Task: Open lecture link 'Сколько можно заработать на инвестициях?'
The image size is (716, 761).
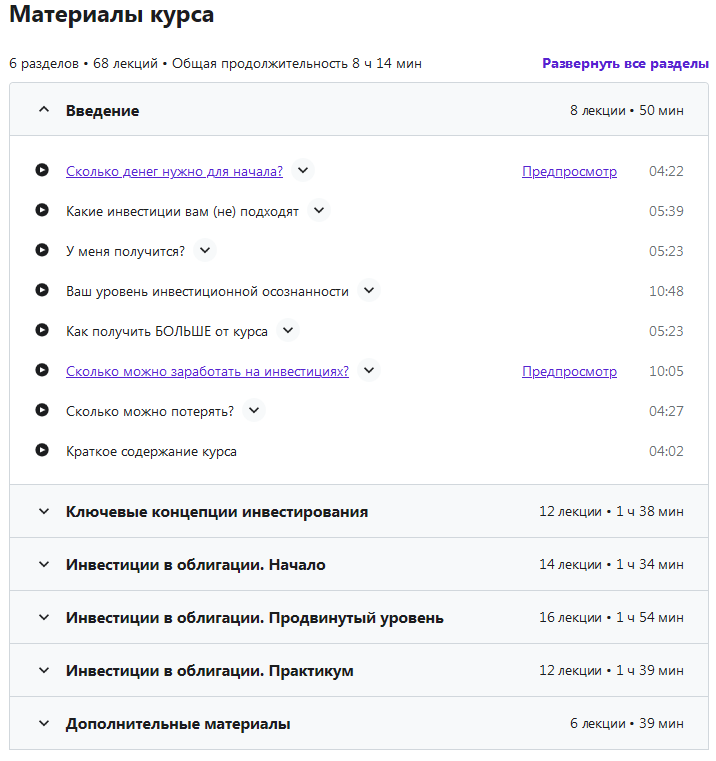Action: coord(207,371)
